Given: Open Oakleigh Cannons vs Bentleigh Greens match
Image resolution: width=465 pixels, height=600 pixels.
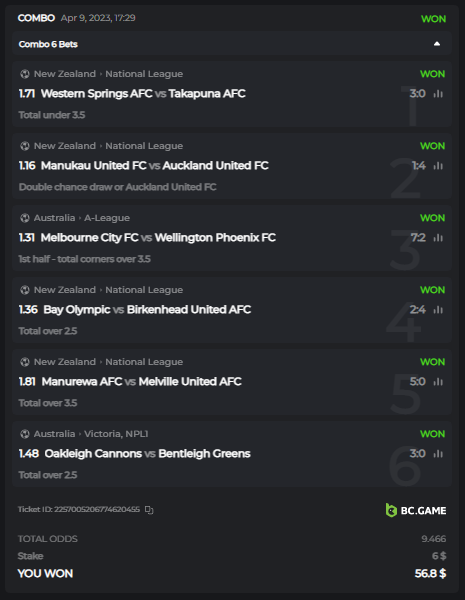Looking at the screenshot, I should pos(147,453).
